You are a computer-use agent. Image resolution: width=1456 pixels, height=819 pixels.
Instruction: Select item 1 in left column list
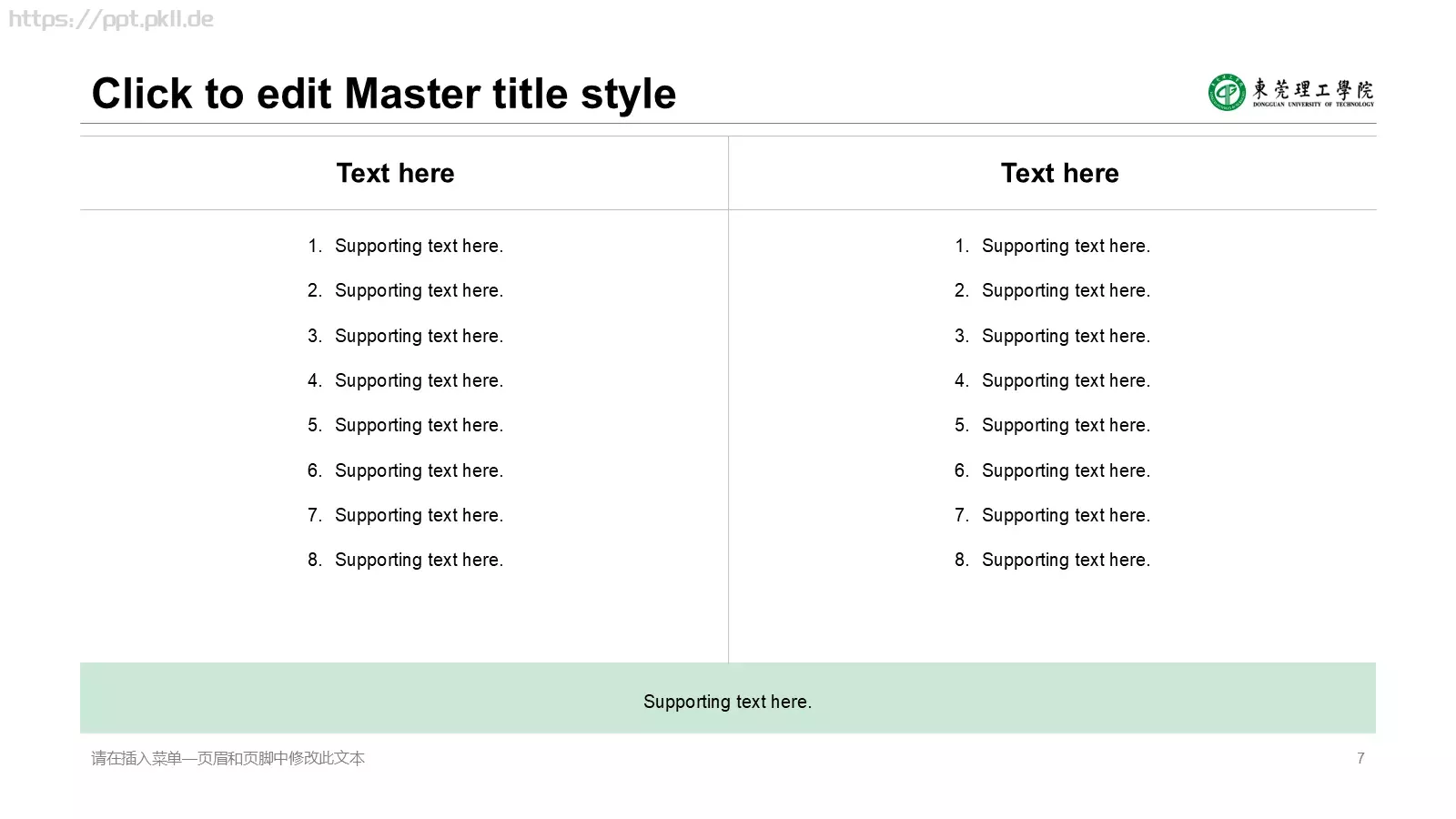(405, 246)
